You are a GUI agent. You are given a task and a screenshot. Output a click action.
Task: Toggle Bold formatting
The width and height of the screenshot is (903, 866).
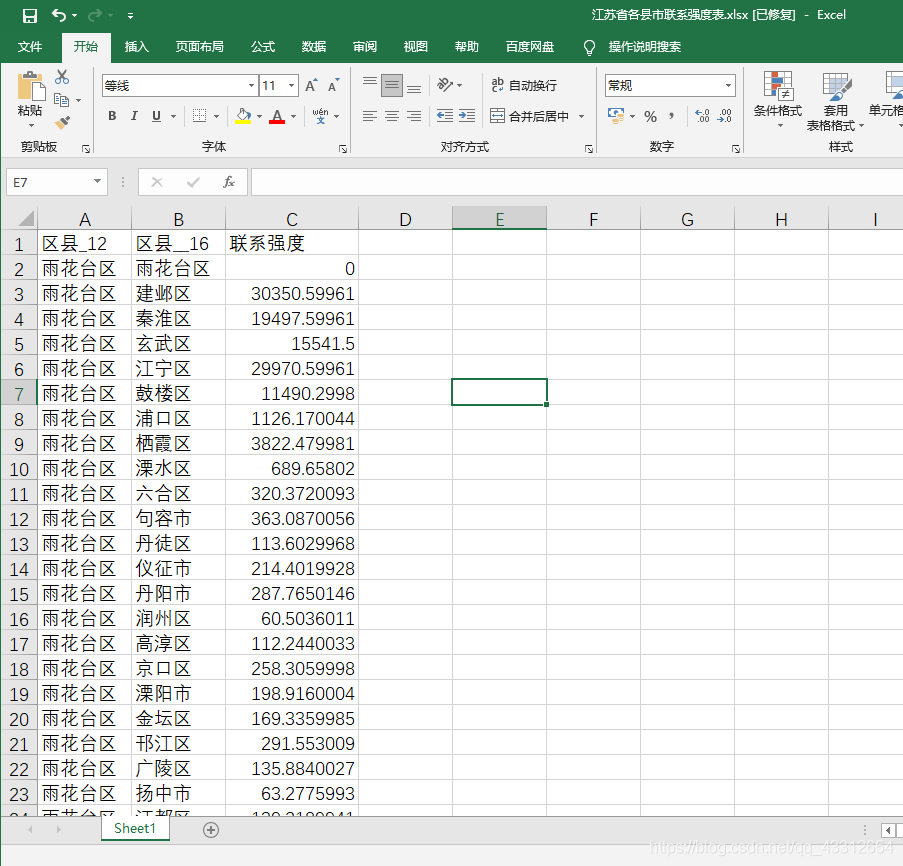(x=112, y=116)
